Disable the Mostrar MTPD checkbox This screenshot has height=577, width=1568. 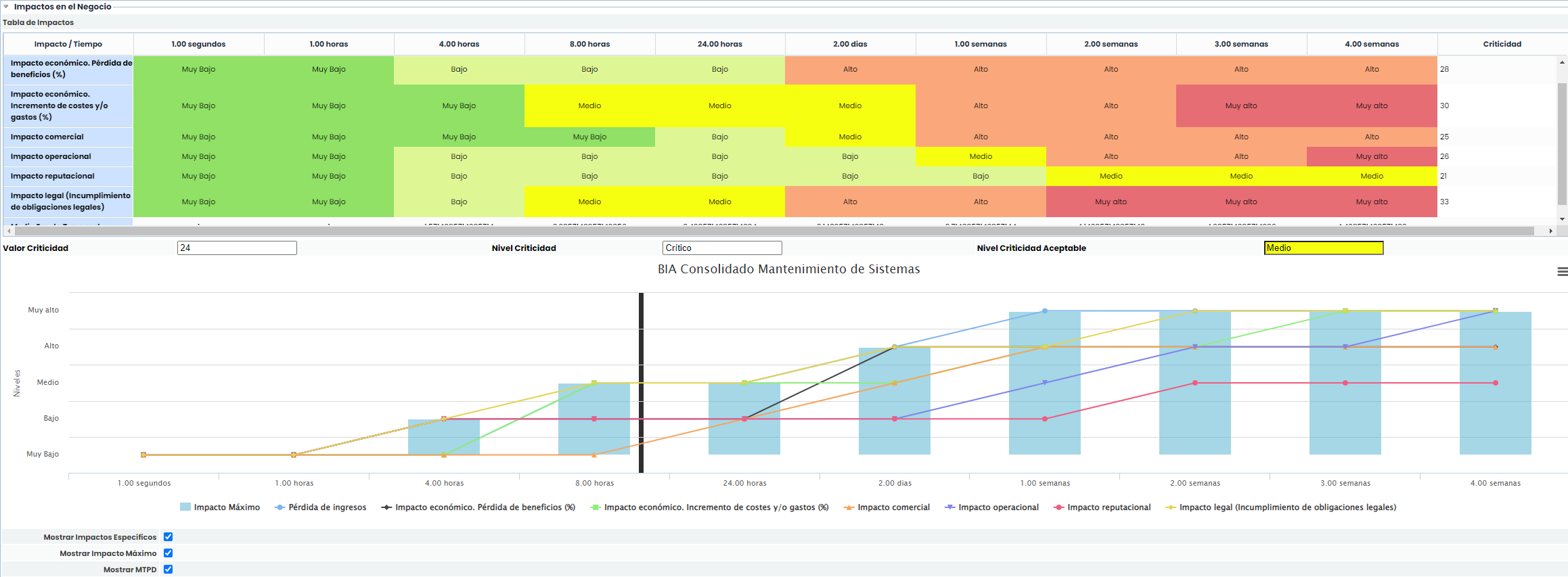[169, 570]
